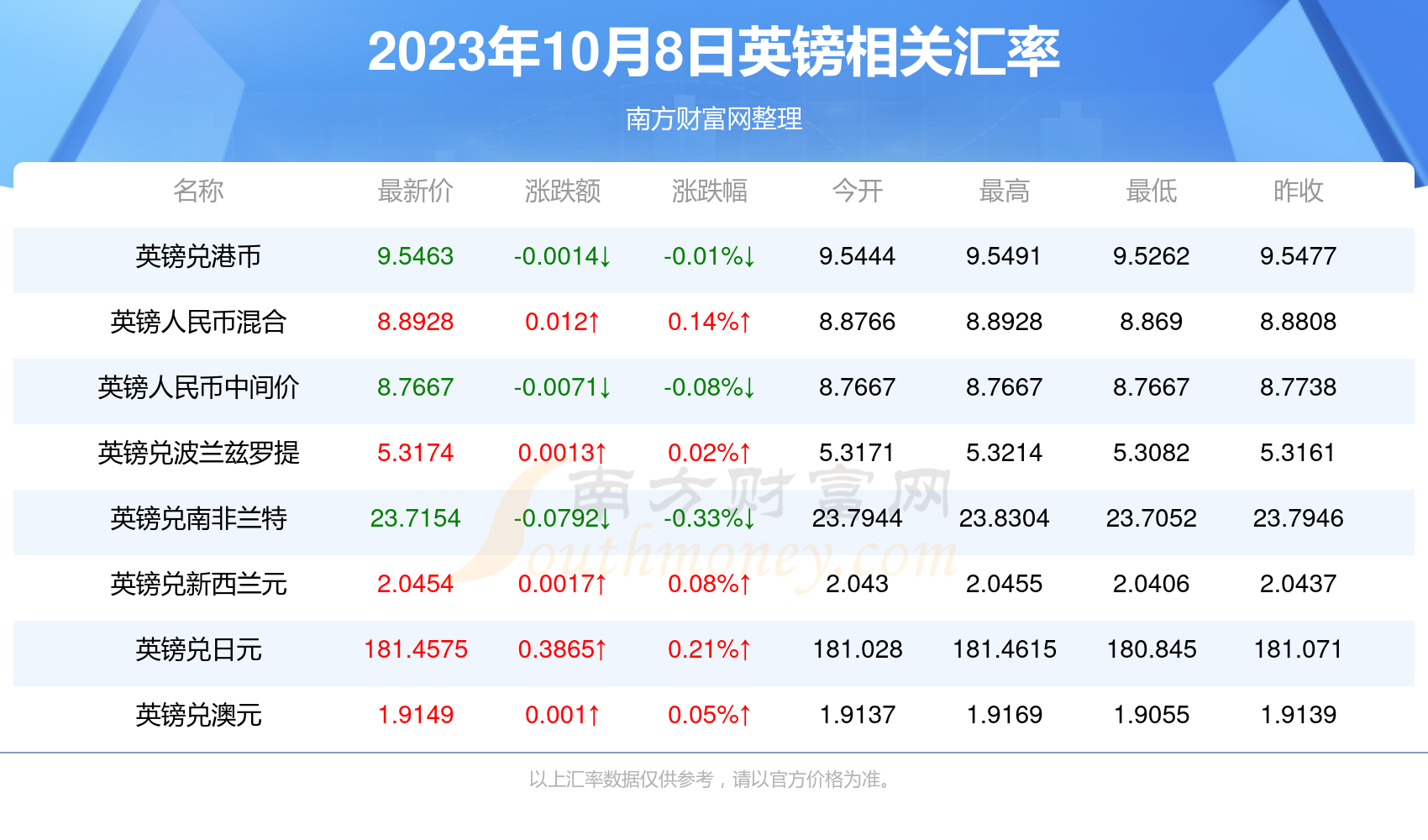Click latest price 2.0454

click(415, 584)
